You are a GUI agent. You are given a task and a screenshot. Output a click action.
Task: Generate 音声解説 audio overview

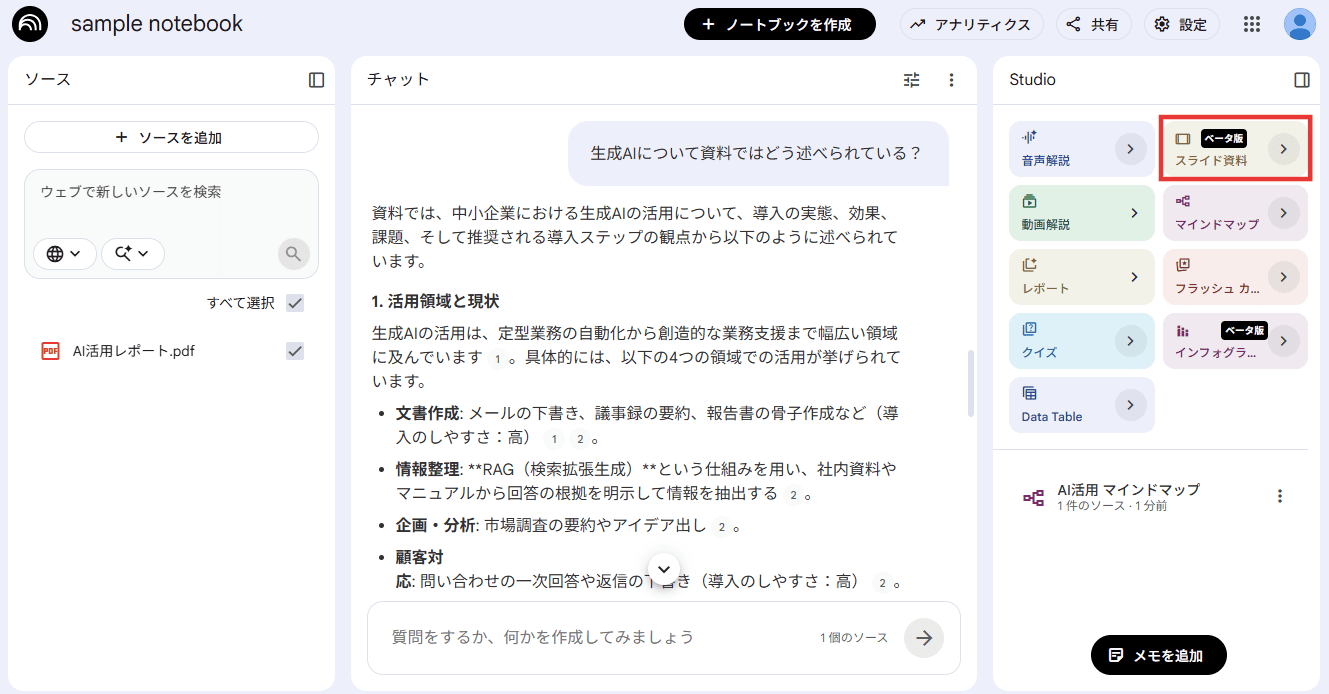[1082, 149]
